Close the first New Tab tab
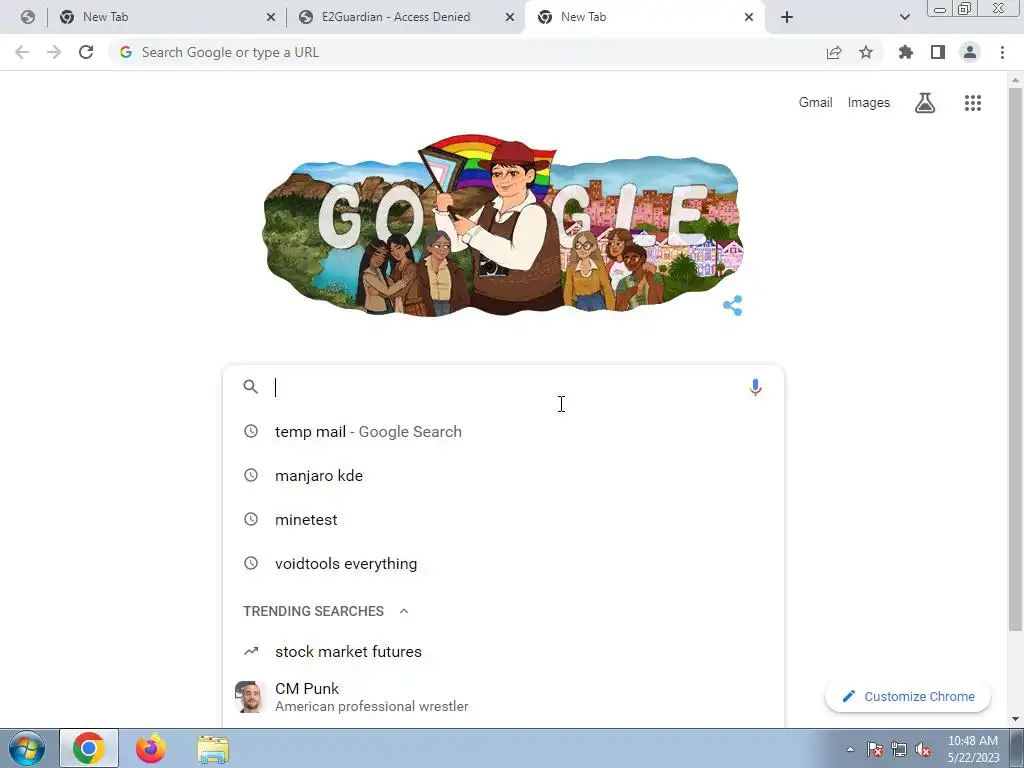Image resolution: width=1024 pixels, height=768 pixels. point(271,17)
